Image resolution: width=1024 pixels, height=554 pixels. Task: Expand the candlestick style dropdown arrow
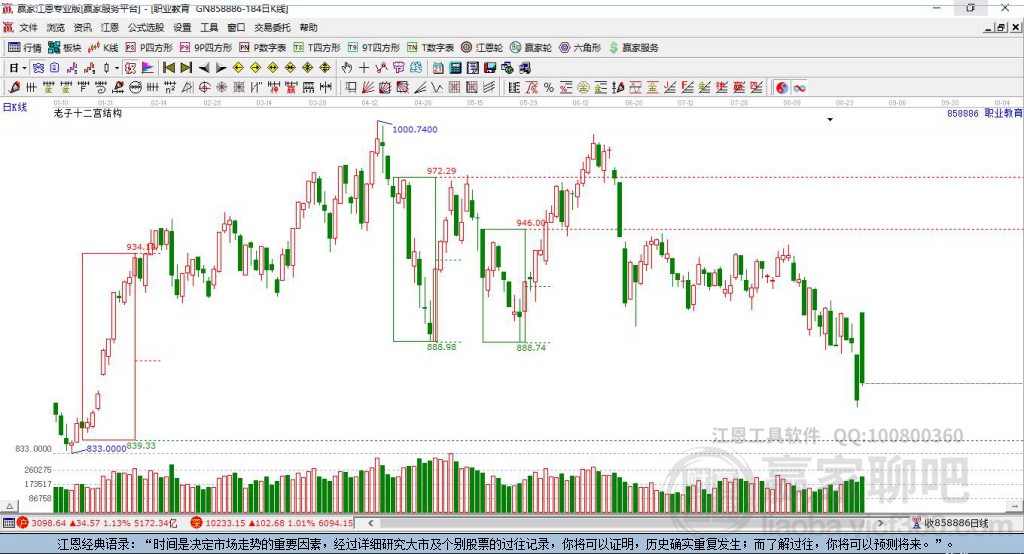point(117,67)
